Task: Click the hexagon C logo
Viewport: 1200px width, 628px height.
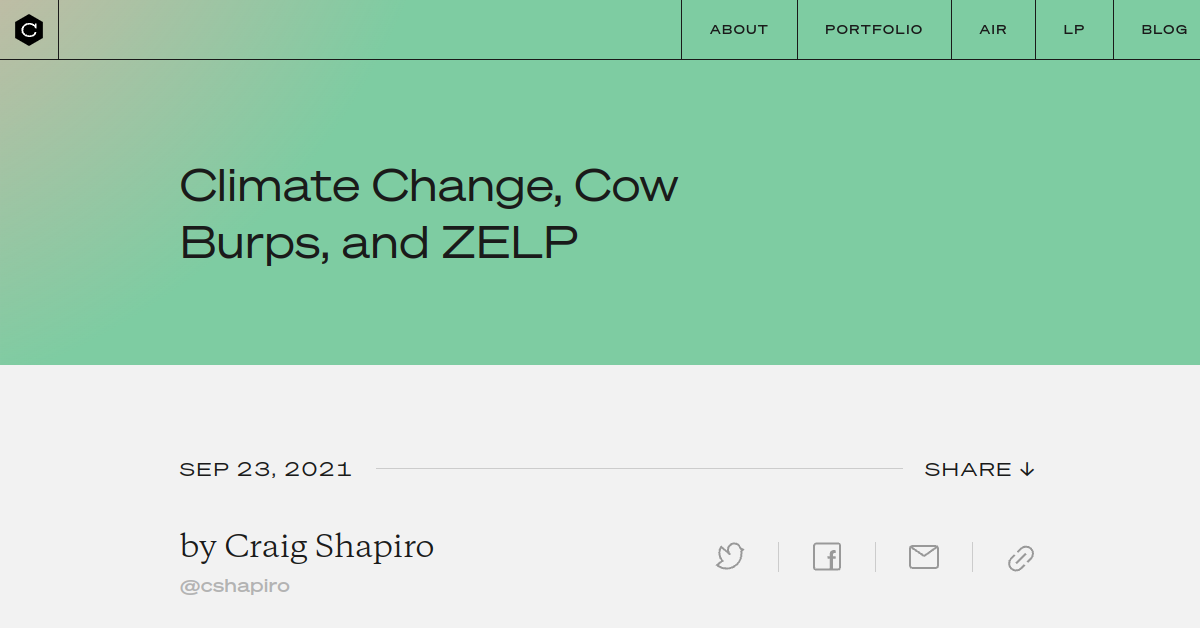Action: pos(29,29)
